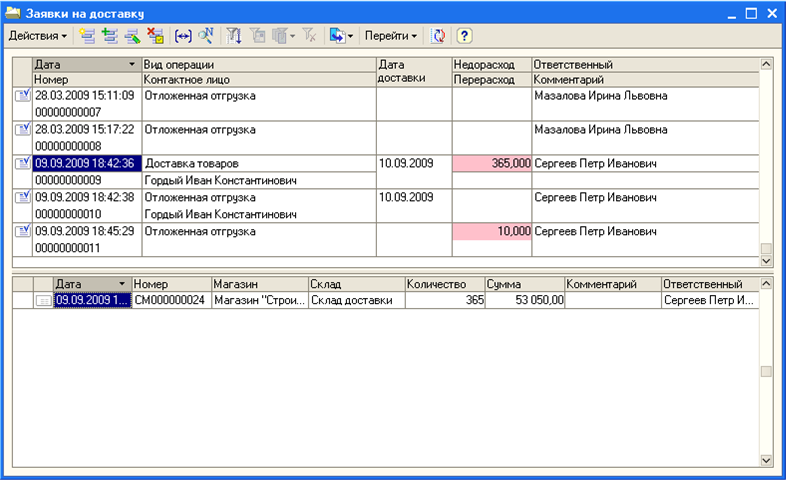
Task: Open the Действия dropdown menu
Action: pos(38,36)
